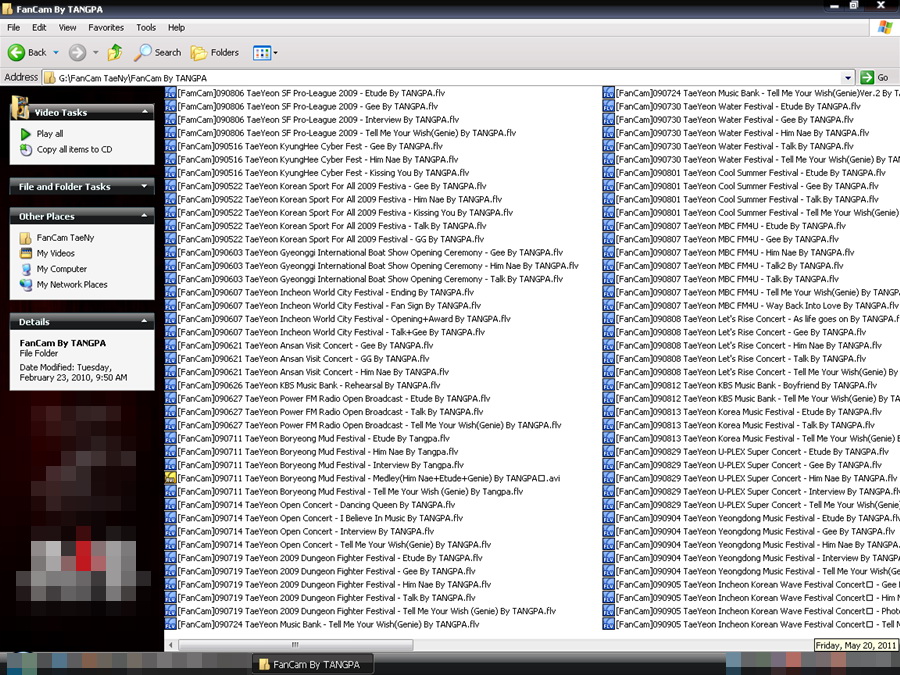Select Water Festival Etude file icon
The image size is (900, 675).
point(608,106)
